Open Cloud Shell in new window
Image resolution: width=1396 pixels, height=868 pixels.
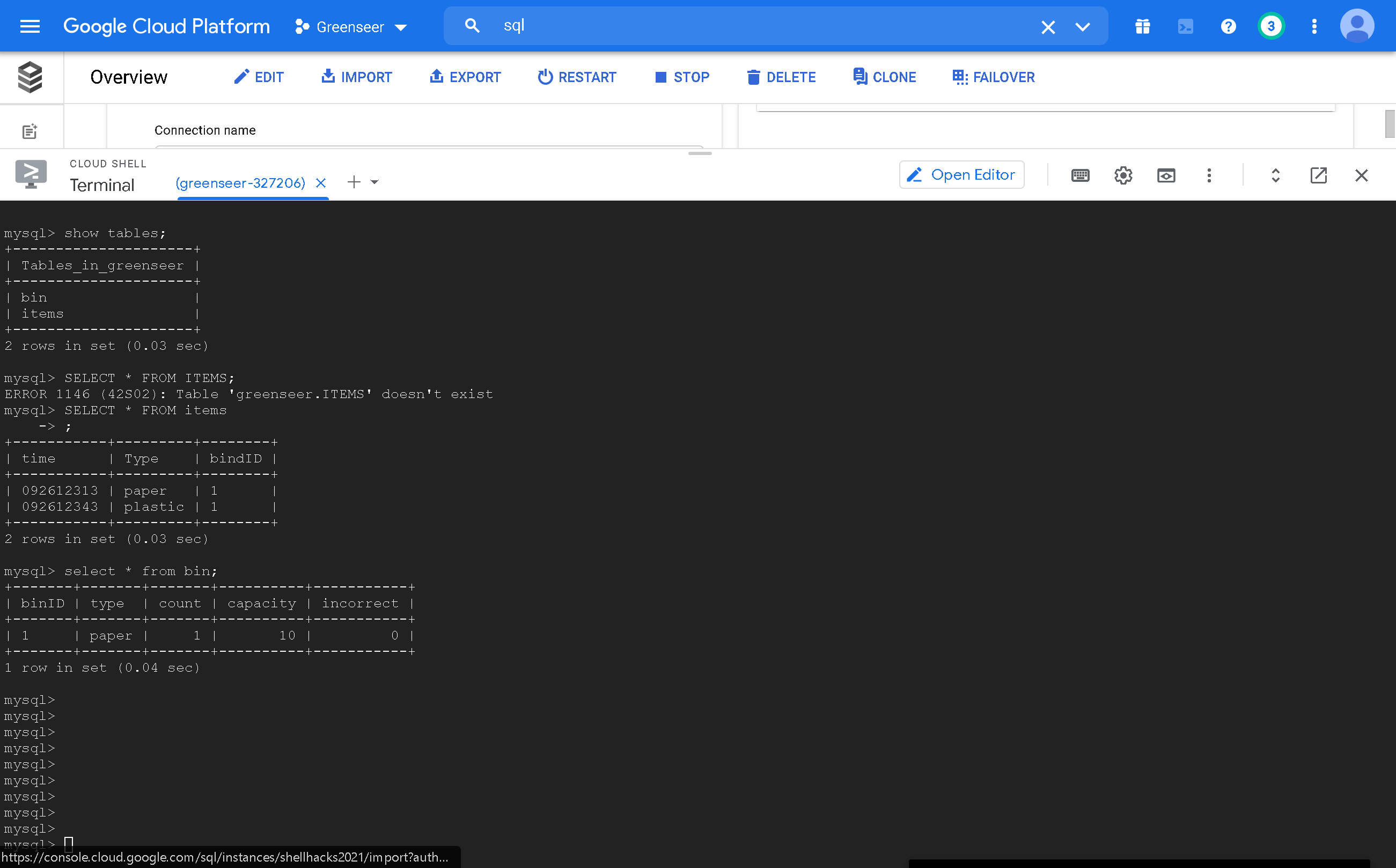(1319, 175)
